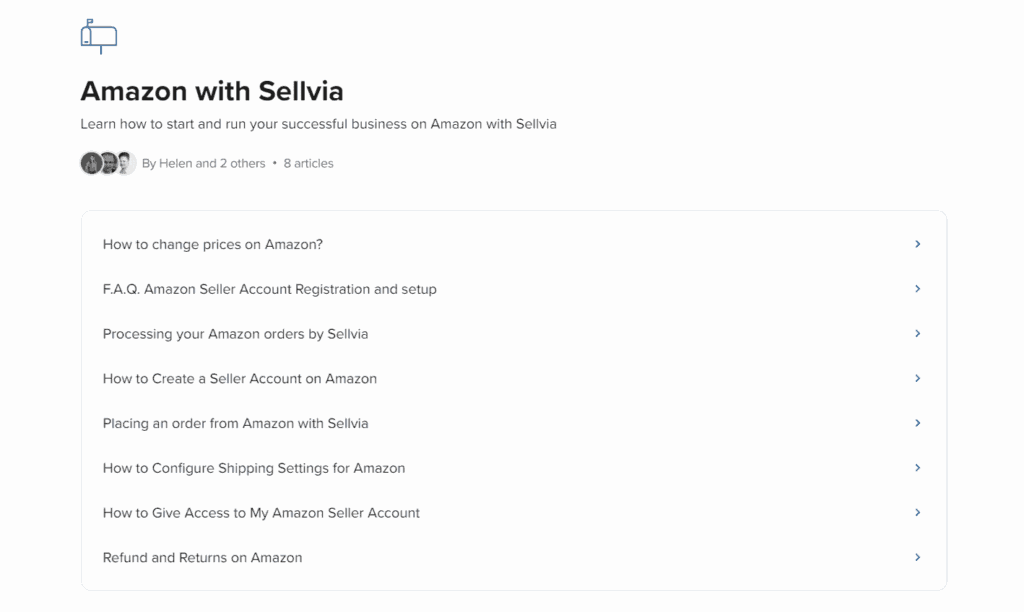Image resolution: width=1024 pixels, height=612 pixels.
Task: Click chevron next to How to Create a Seller Account
Action: coord(918,378)
